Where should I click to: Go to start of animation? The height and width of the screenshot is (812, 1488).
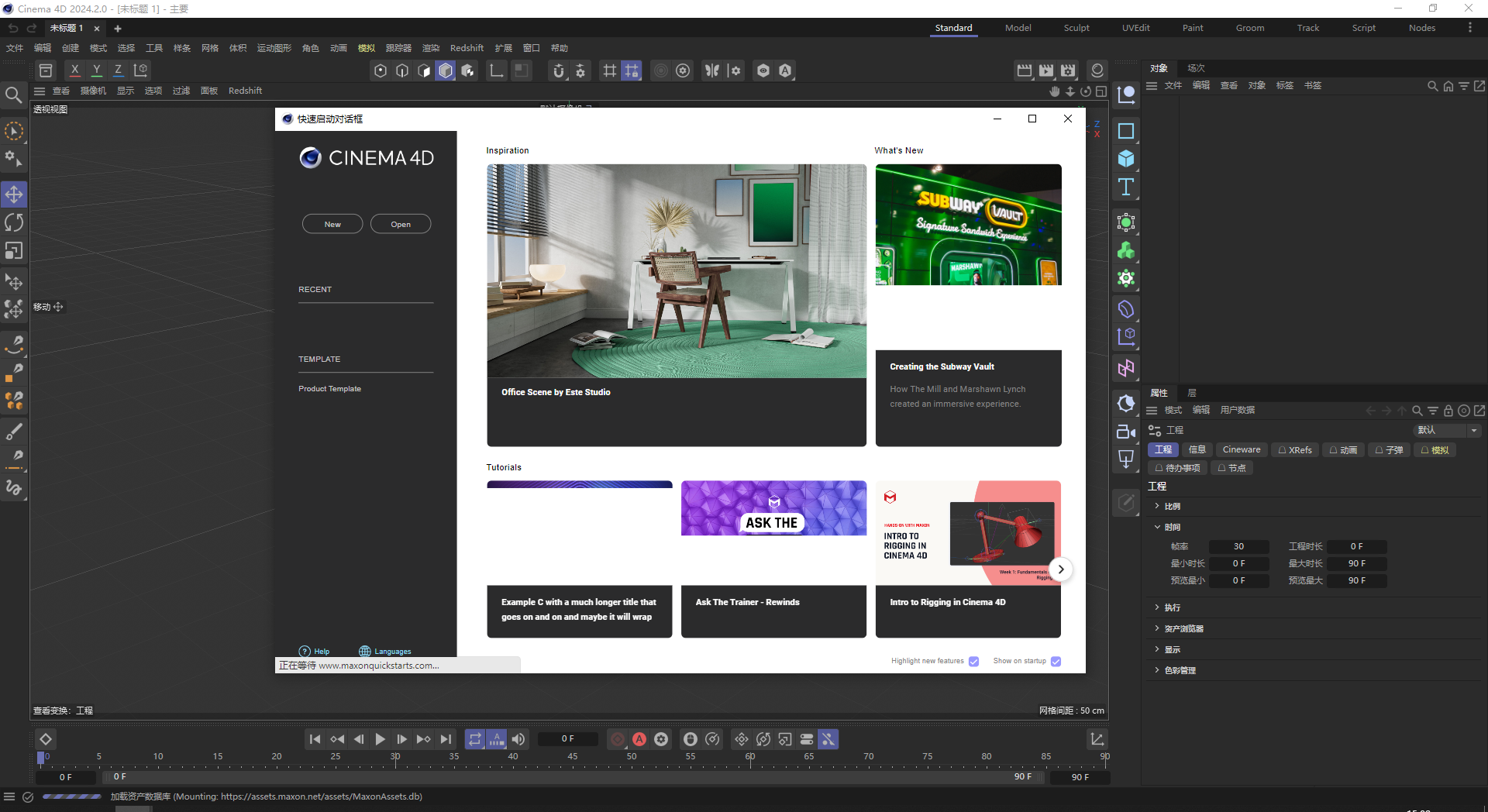tap(315, 739)
